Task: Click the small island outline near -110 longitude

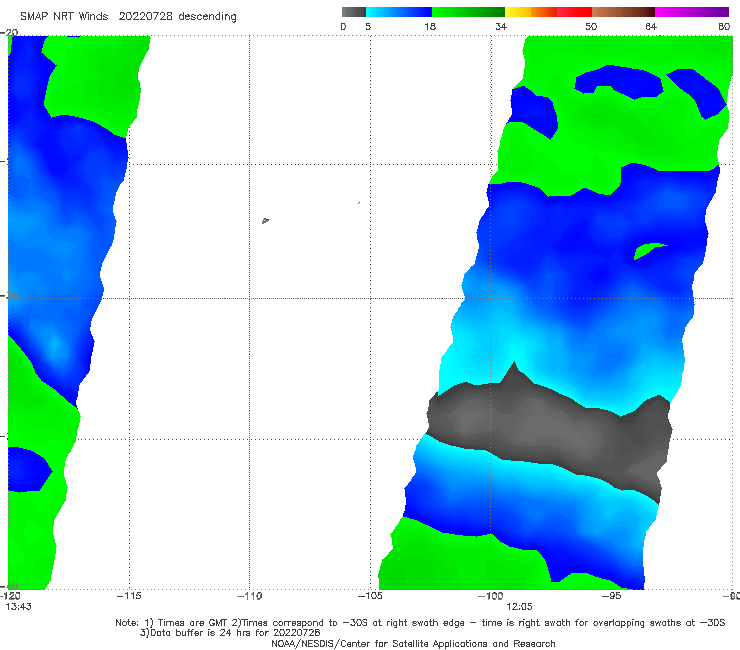Action: pyautogui.click(x=265, y=220)
